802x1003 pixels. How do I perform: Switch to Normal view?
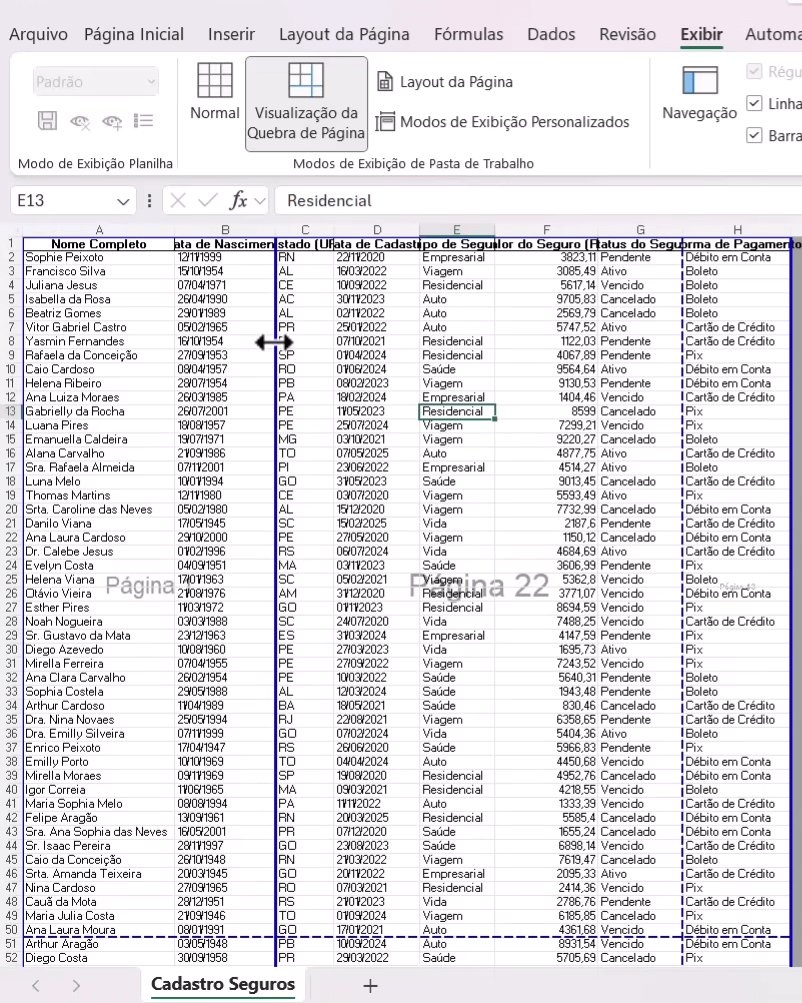(x=214, y=91)
